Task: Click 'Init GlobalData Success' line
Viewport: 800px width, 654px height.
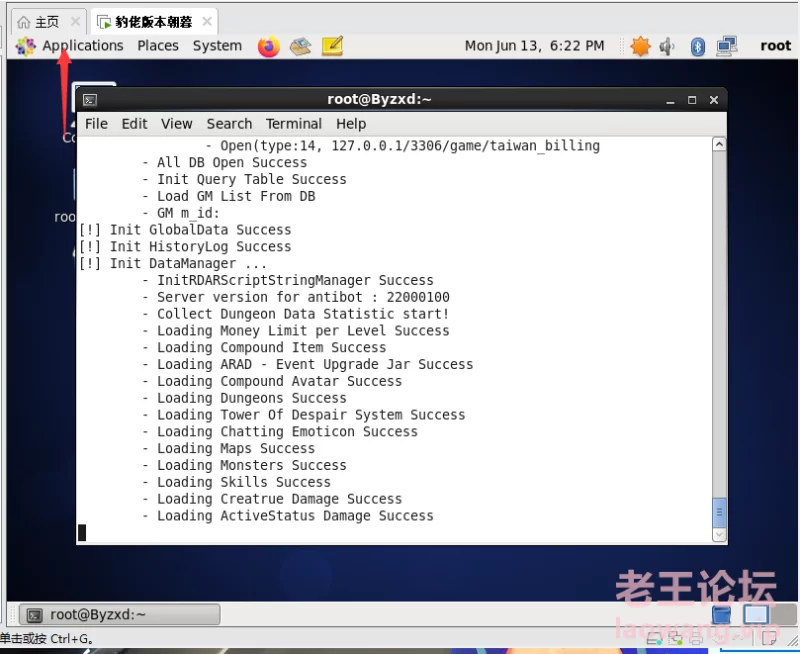Action: (185, 230)
